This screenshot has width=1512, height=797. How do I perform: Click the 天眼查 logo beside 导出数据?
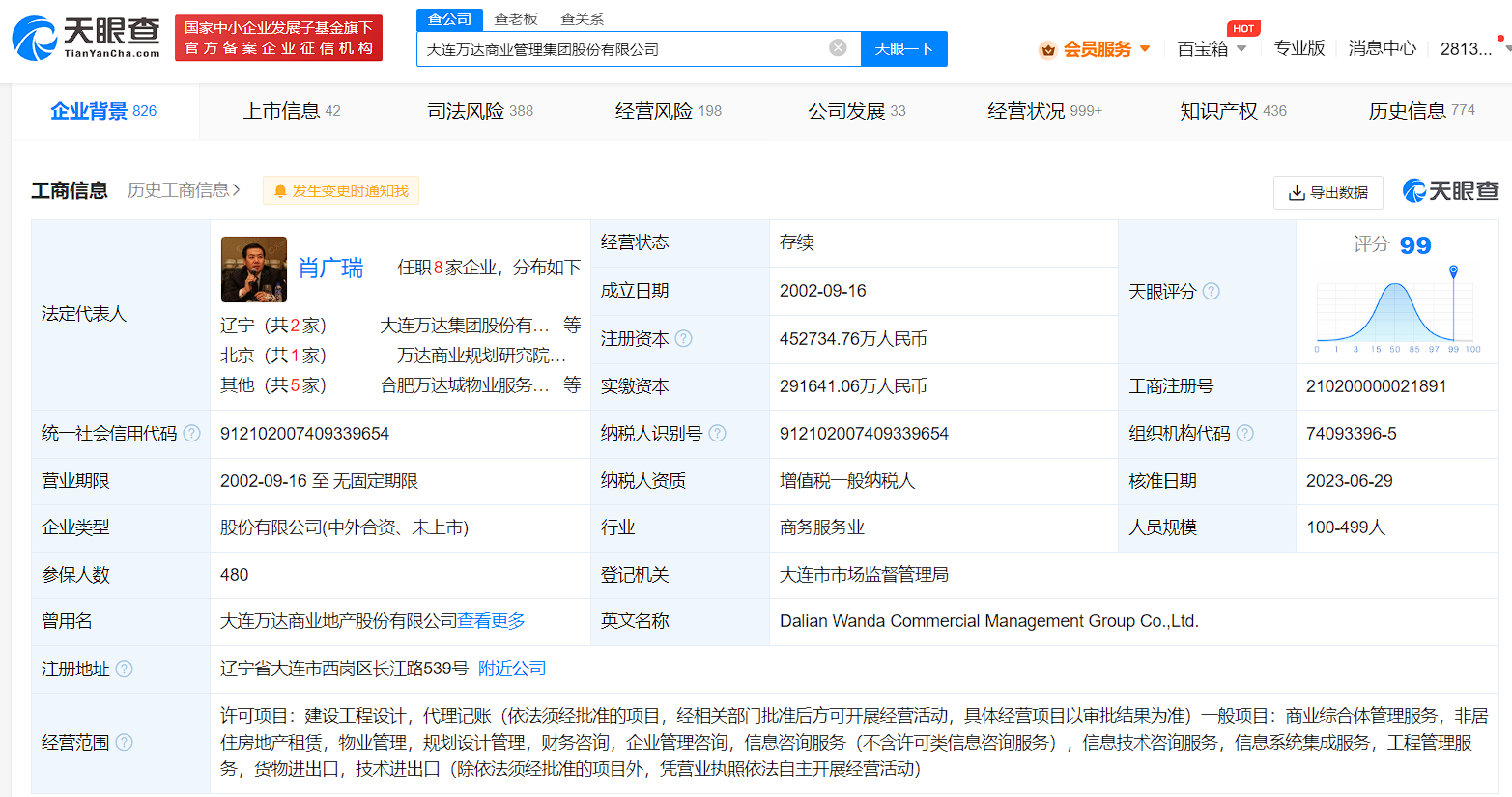[x=1450, y=190]
